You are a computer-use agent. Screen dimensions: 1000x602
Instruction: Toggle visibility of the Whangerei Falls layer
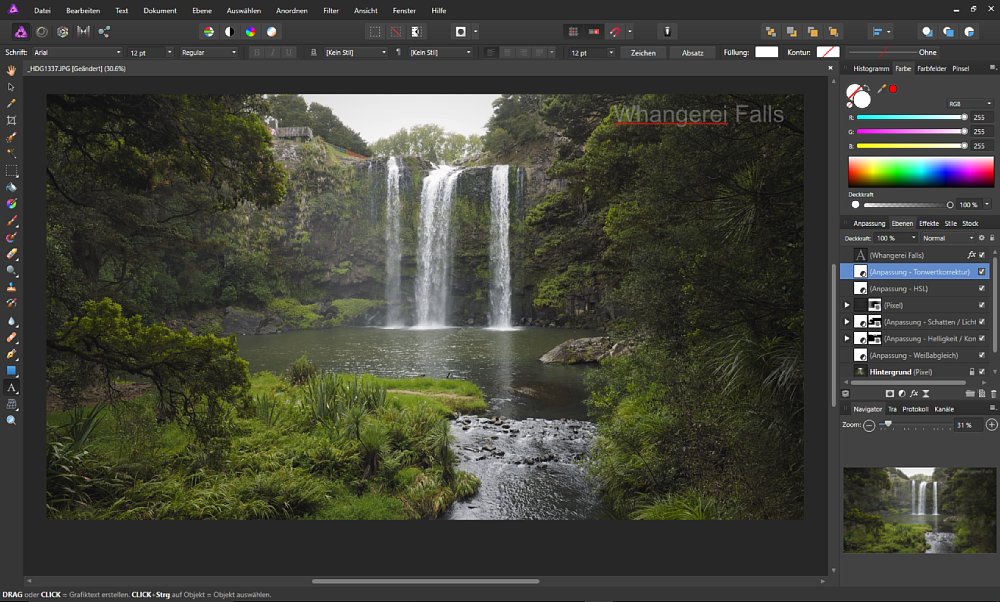coord(982,255)
